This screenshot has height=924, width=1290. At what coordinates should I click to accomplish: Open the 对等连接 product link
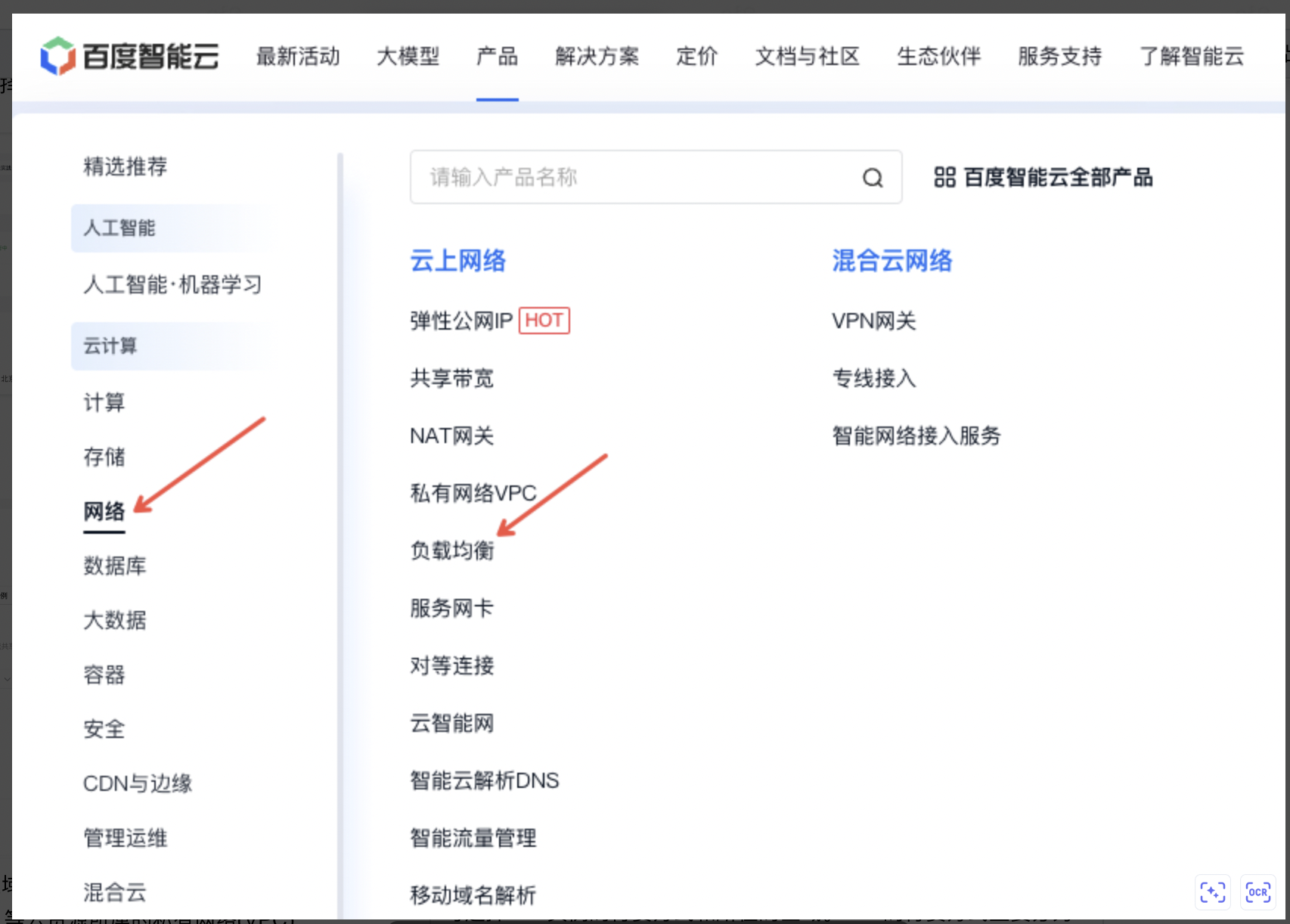(x=452, y=665)
